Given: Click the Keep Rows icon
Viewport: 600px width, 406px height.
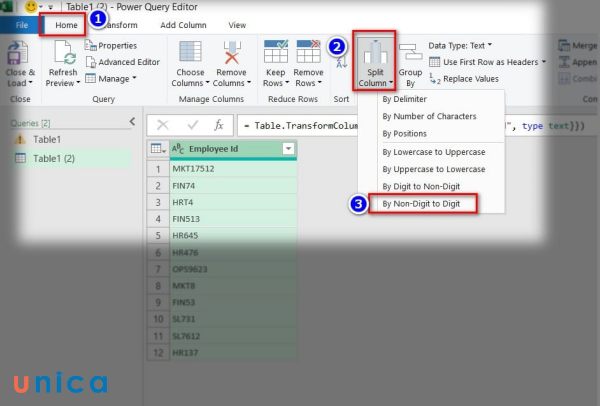Looking at the screenshot, I should [275, 53].
